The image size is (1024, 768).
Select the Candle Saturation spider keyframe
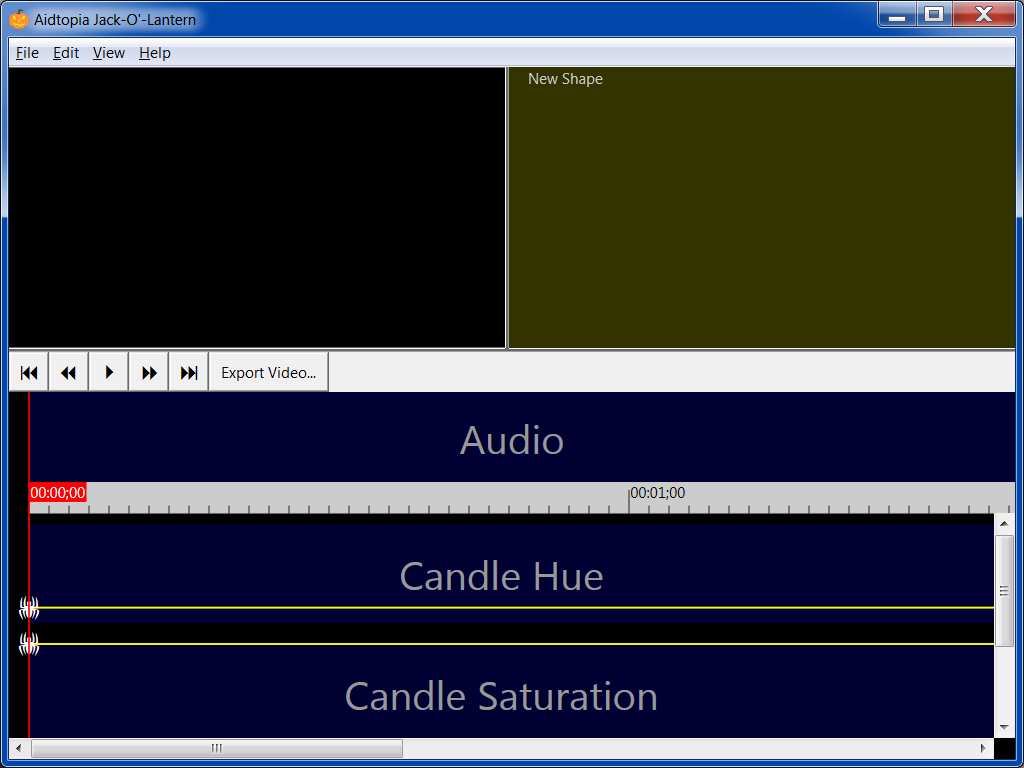pyautogui.click(x=29, y=644)
